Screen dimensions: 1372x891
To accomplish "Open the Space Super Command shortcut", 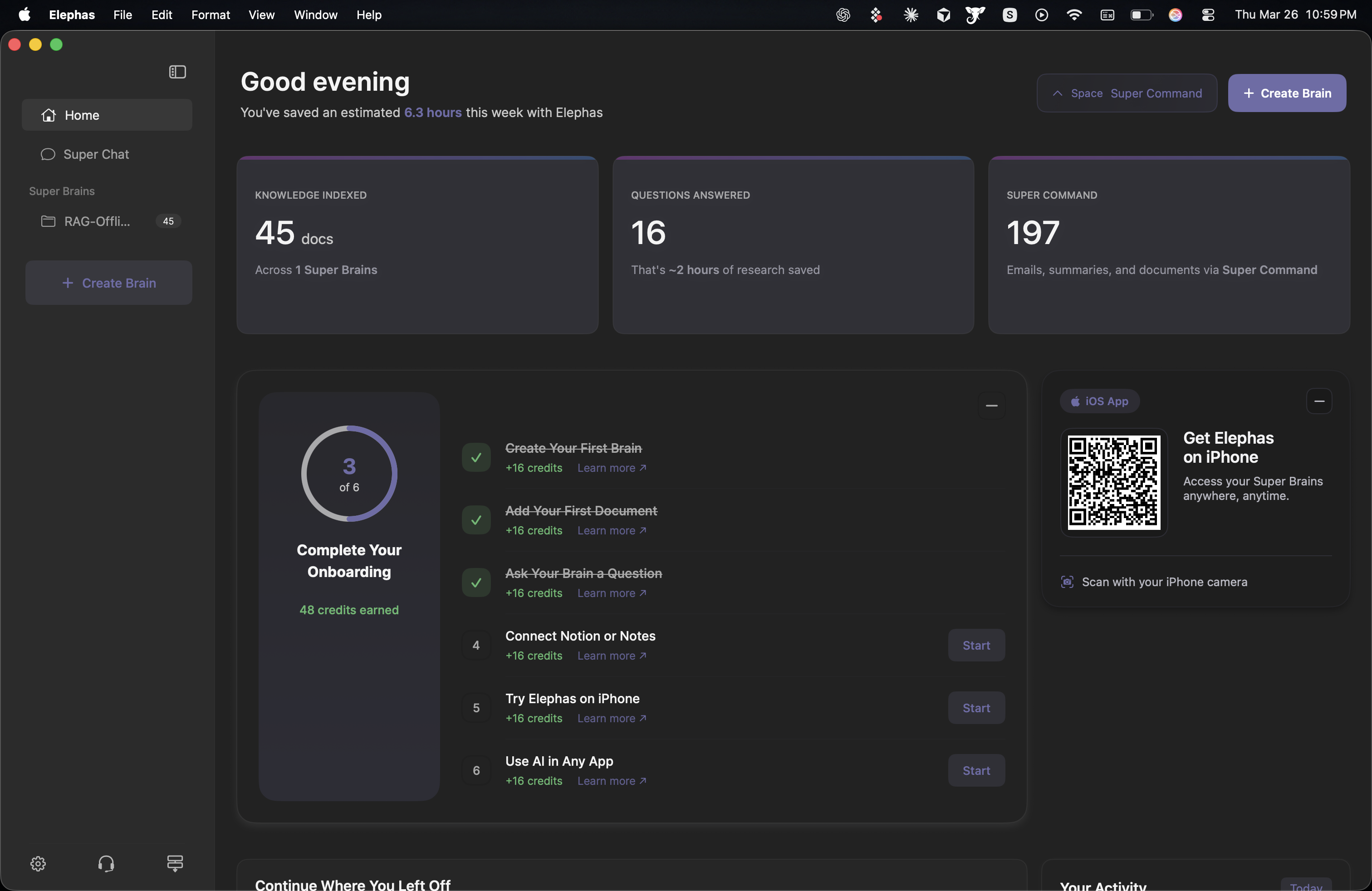I will (1127, 93).
